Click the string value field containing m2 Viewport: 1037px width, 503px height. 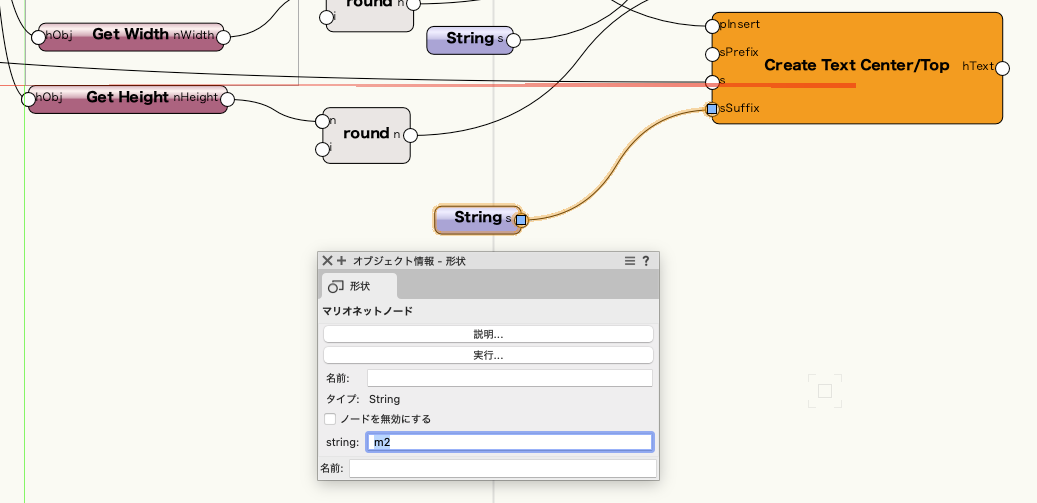510,442
